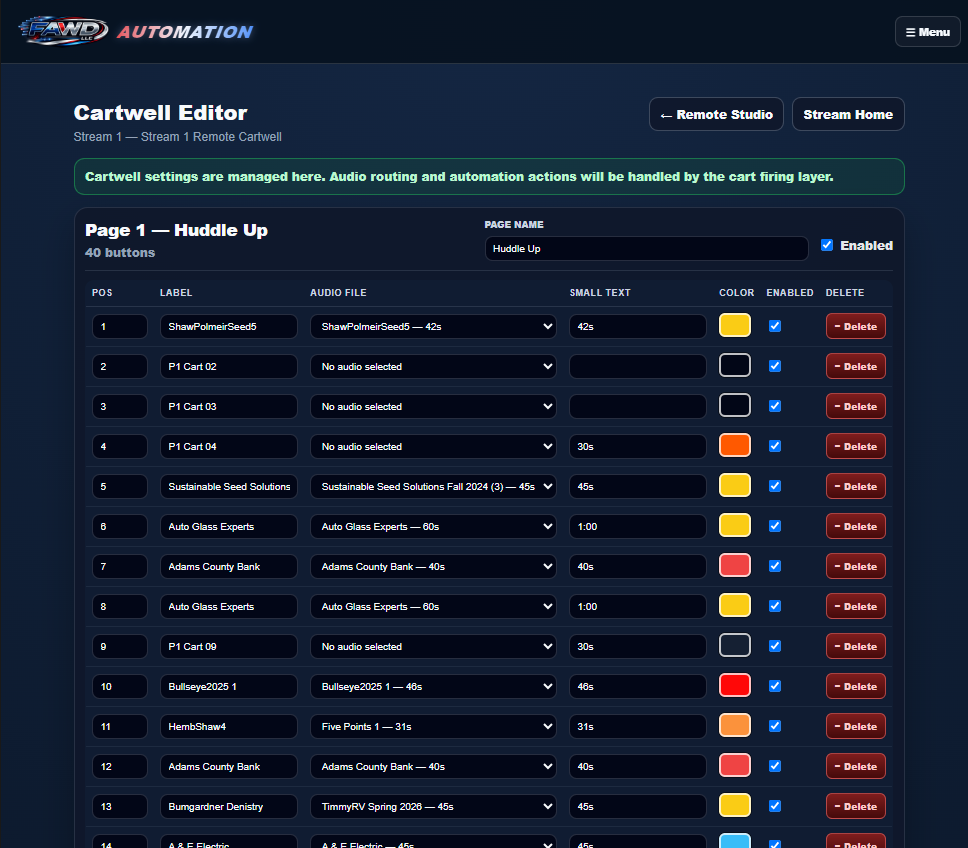Open Sustainable Seed Solutions Fall 2024 dropdown
The width and height of the screenshot is (968, 848).
(433, 486)
